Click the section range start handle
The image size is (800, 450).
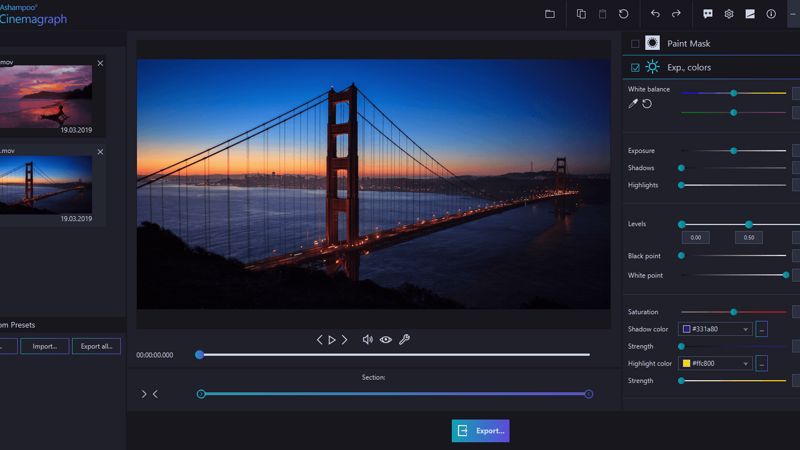(x=201, y=394)
